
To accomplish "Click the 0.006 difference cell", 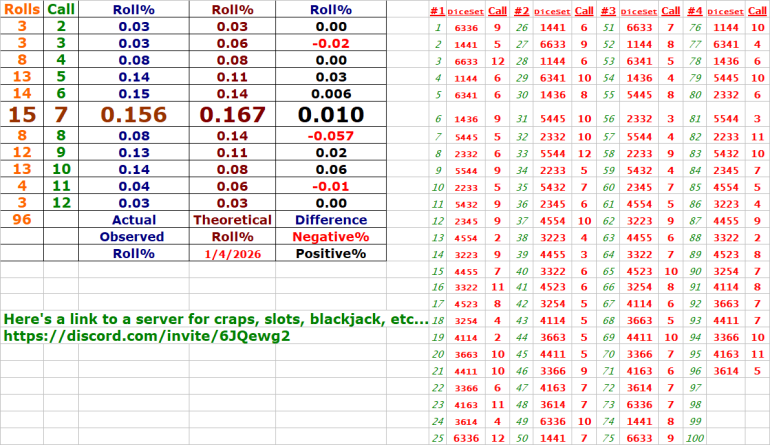I will 331,91.
